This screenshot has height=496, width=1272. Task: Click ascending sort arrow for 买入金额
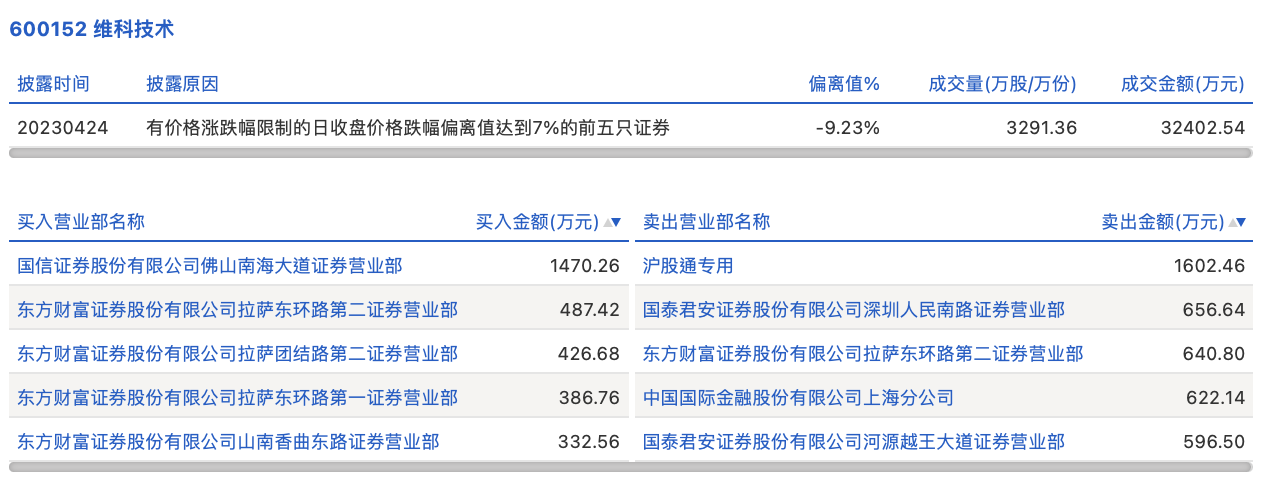click(606, 222)
